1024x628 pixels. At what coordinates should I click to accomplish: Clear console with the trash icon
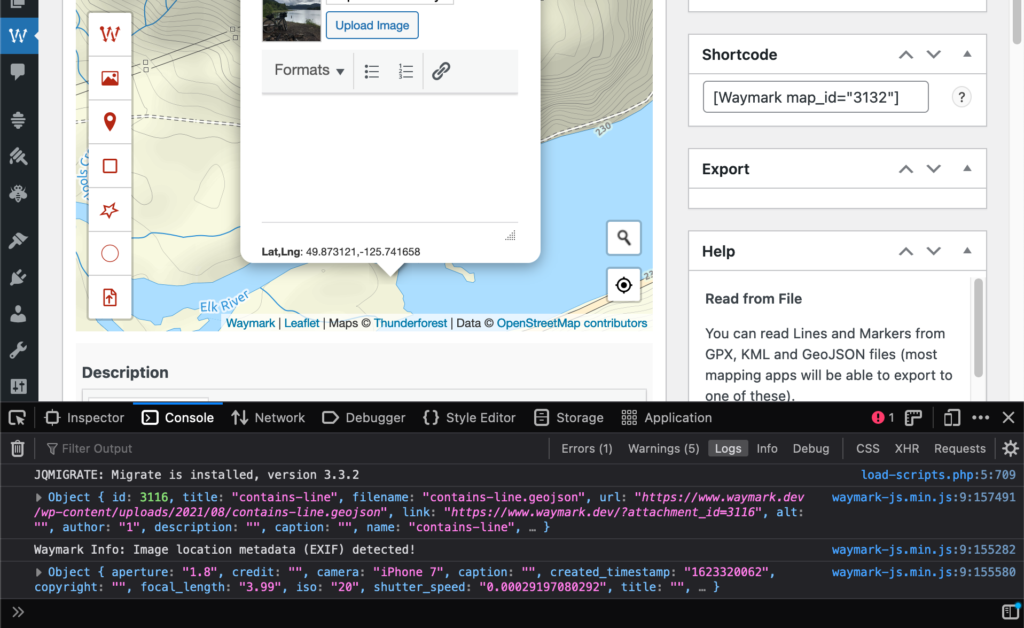[17, 448]
